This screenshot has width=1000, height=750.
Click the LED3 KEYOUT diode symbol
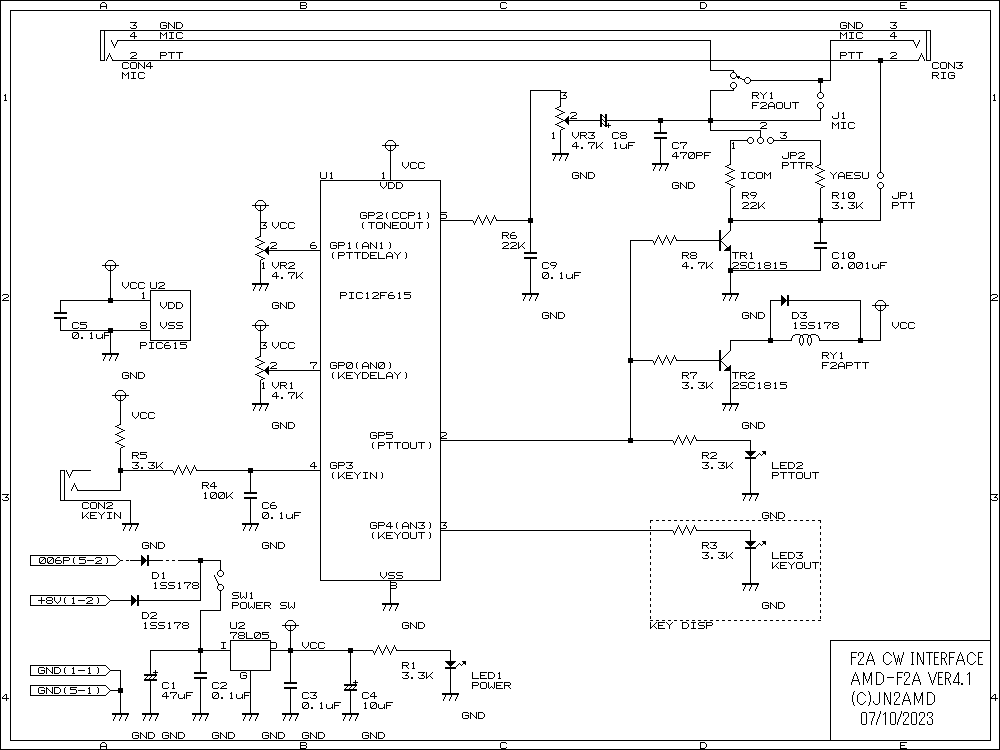coord(751,546)
